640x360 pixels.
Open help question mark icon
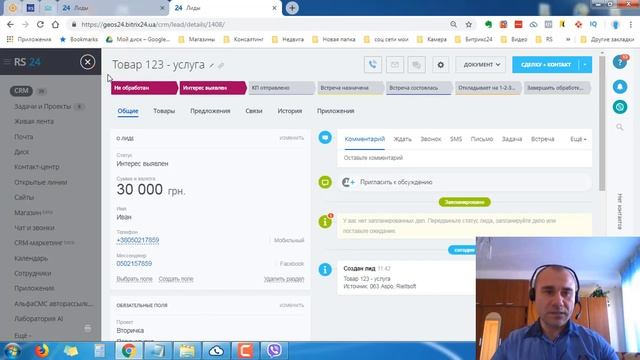tap(620, 62)
